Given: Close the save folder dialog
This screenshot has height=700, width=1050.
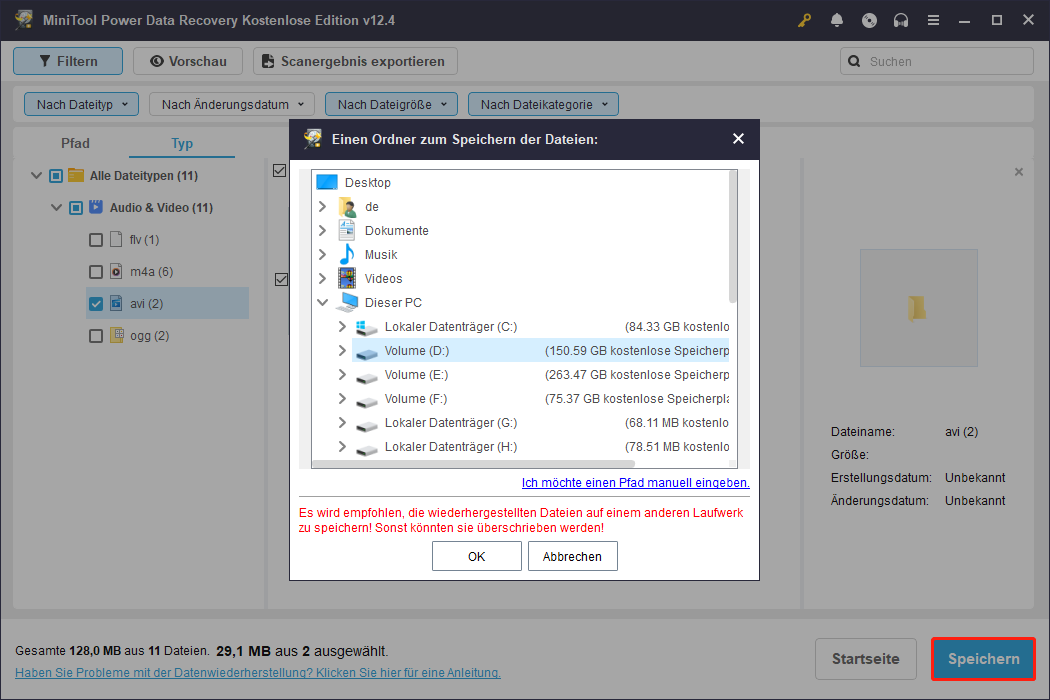Looking at the screenshot, I should click(x=738, y=139).
